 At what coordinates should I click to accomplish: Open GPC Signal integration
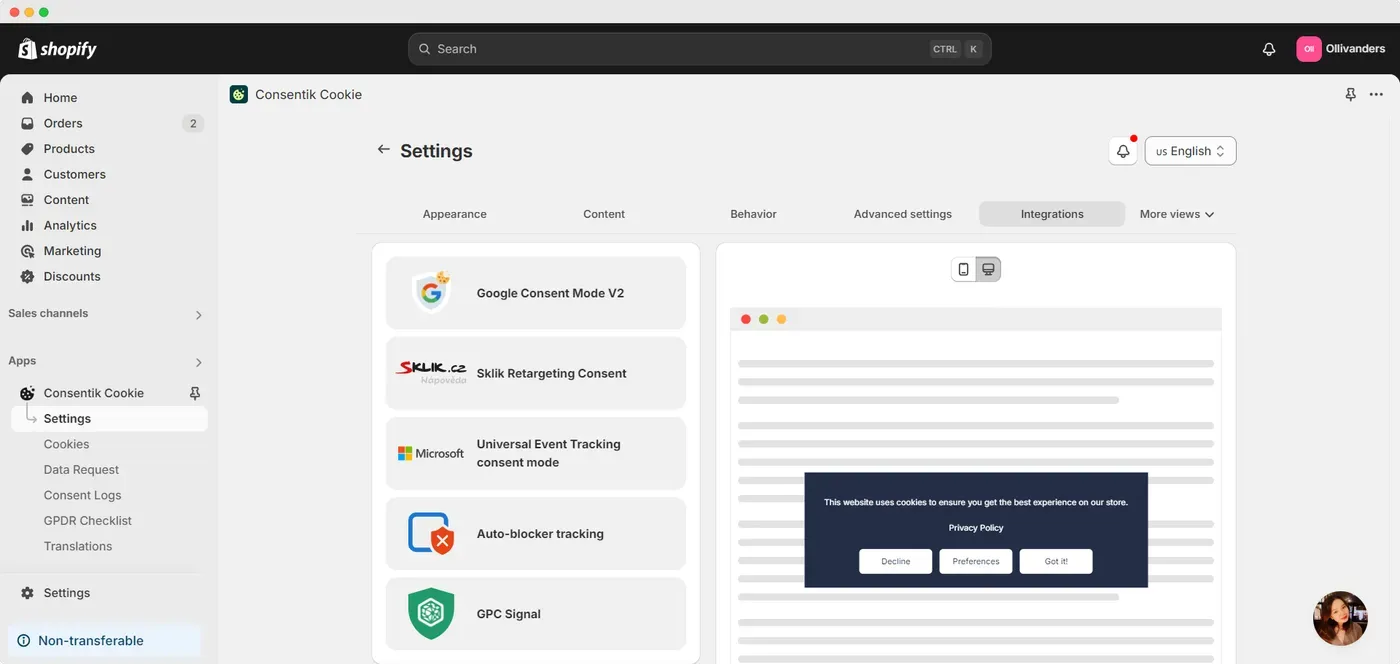[x=536, y=614]
